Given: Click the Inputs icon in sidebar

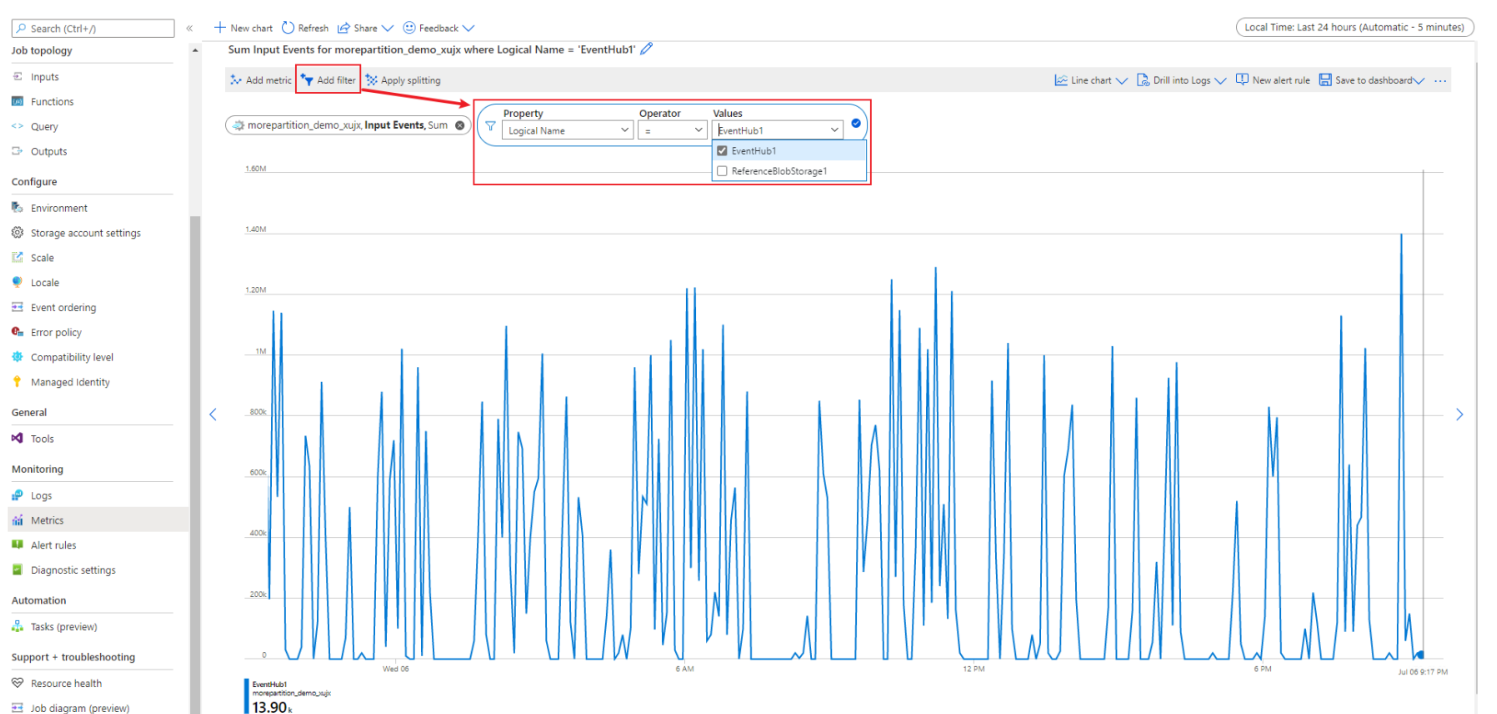Looking at the screenshot, I should point(17,77).
